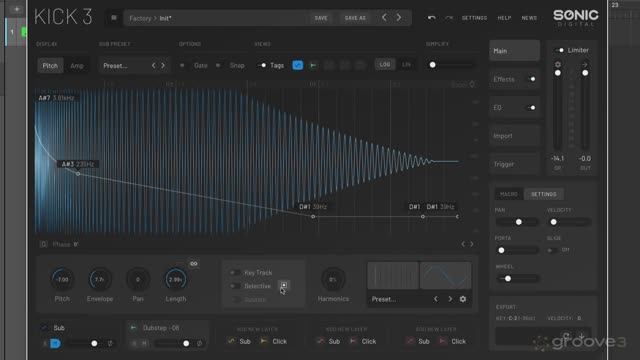
Task: Toggle the EQ switch
Action: 531,108
